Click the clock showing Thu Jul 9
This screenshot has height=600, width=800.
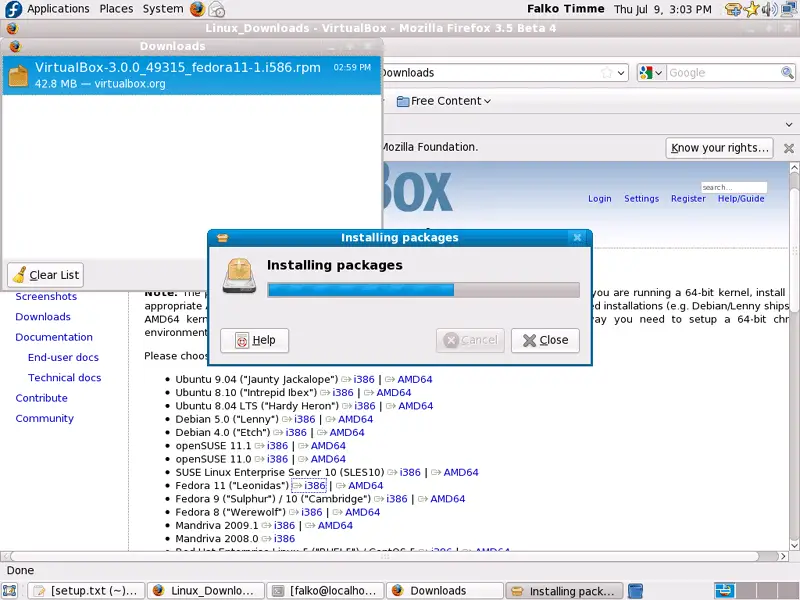(662, 9)
